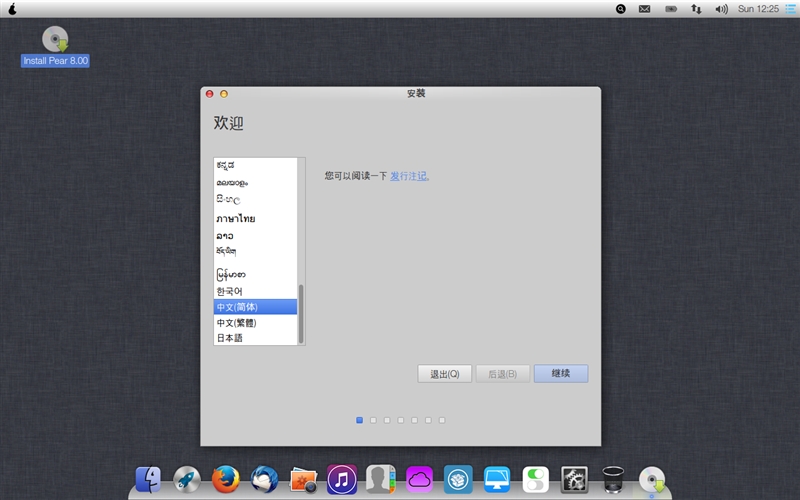Screen dimensions: 800x500
Task: Minimize the 安装 installer window
Action: click(223, 94)
